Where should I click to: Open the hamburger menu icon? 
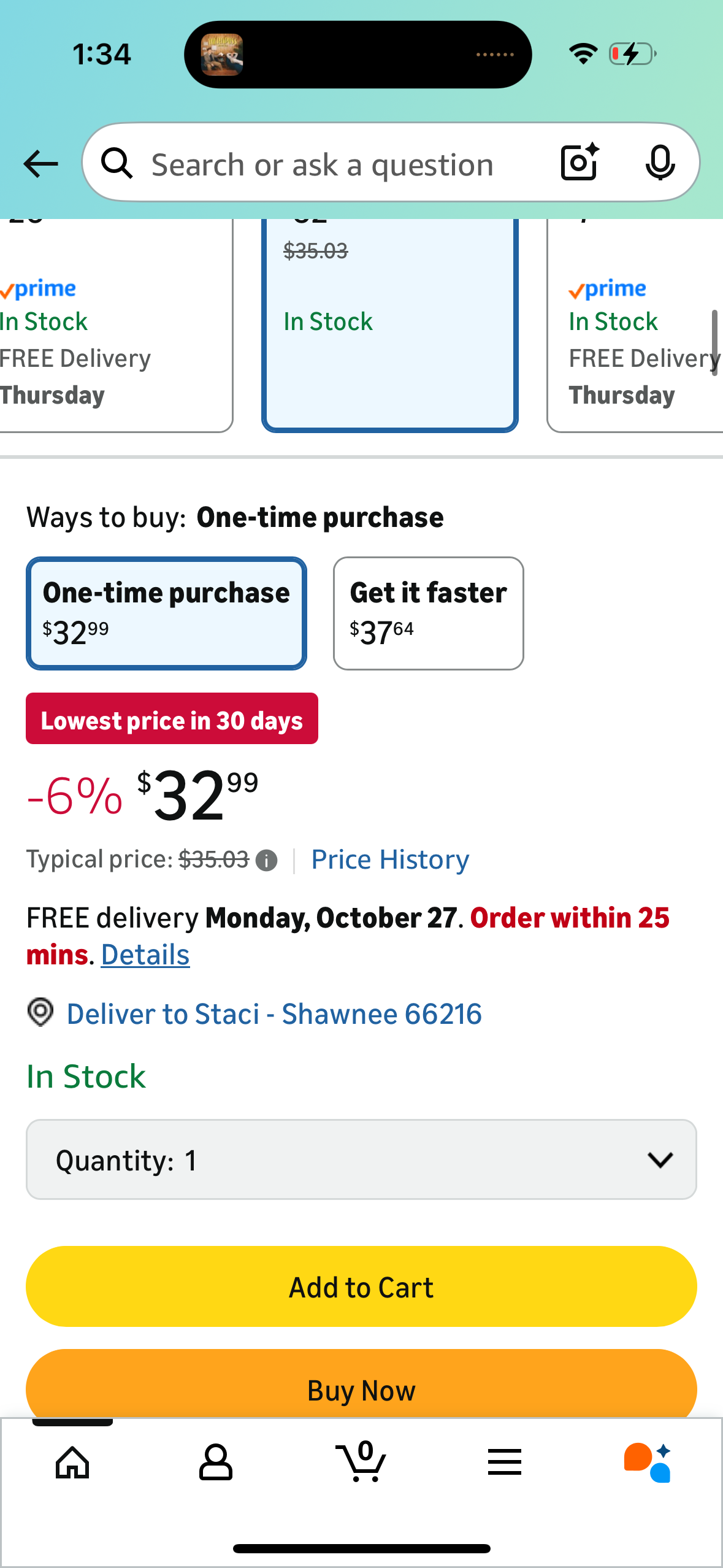[x=505, y=1462]
